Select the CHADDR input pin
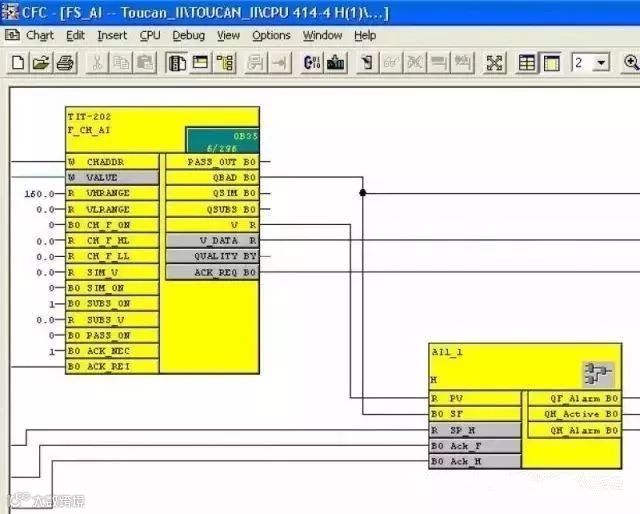640x514 pixels. point(112,162)
